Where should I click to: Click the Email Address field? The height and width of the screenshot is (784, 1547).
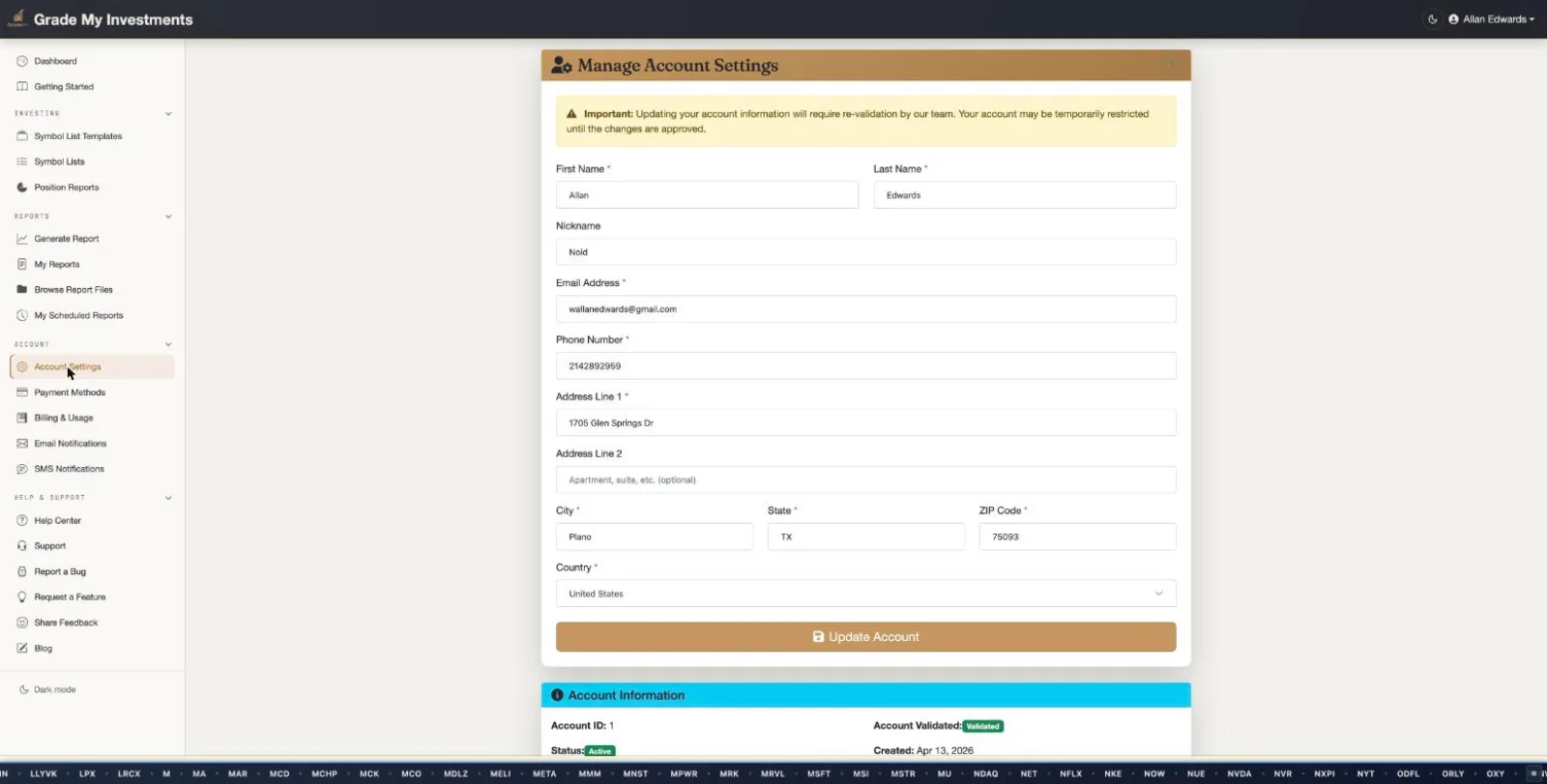[865, 309]
